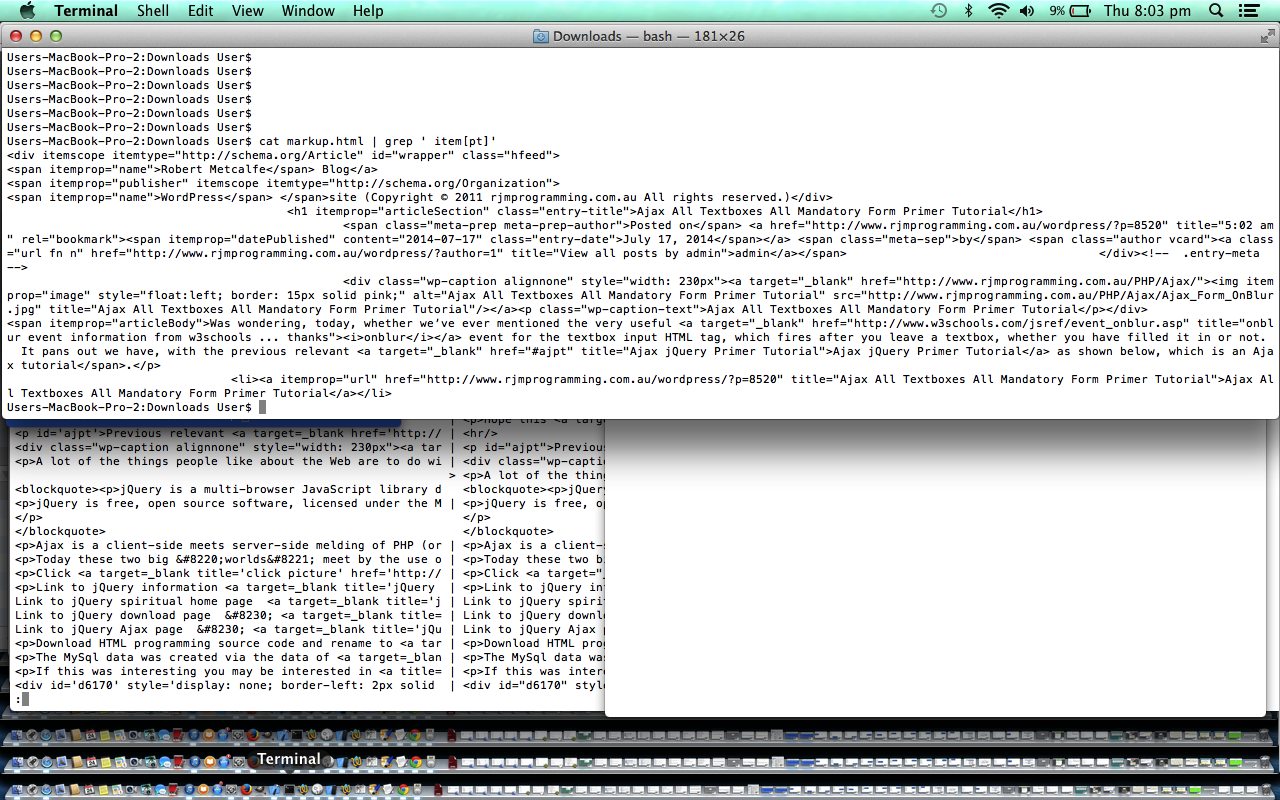Screen dimensions: 1280x800
Task: Click the ":" pager prompt in the back window
Action: click(x=18, y=699)
